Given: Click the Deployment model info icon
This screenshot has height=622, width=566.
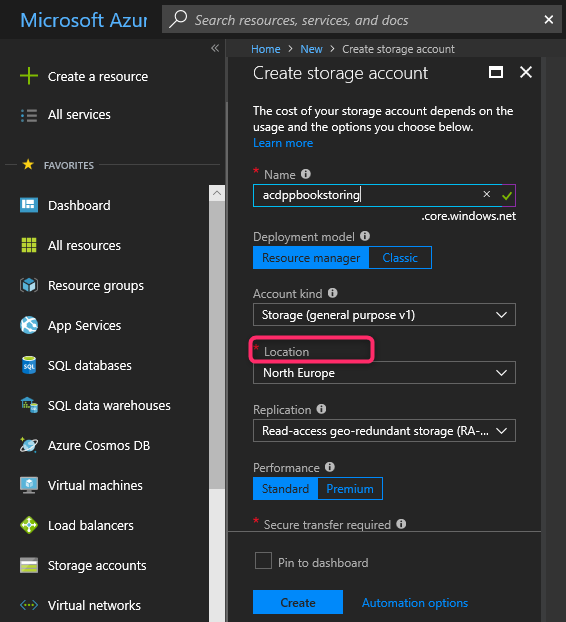Looking at the screenshot, I should click(365, 236).
